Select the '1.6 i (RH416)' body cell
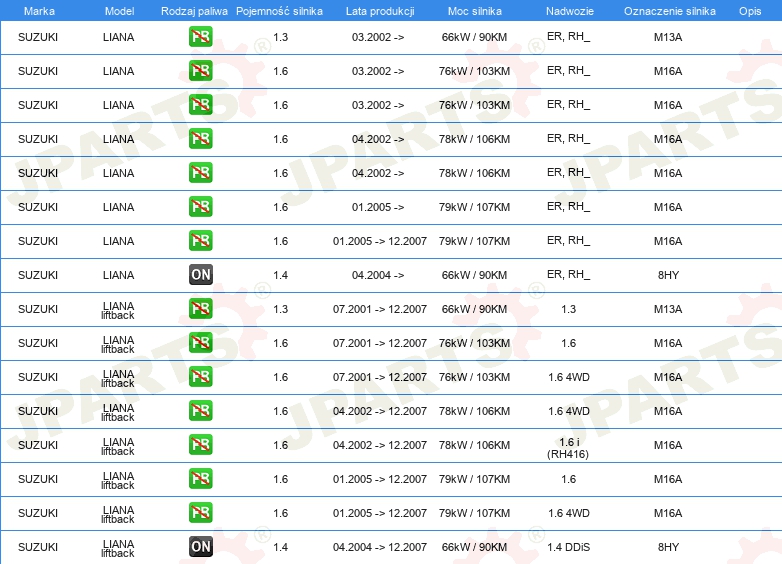This screenshot has height=564, width=782. 569,448
